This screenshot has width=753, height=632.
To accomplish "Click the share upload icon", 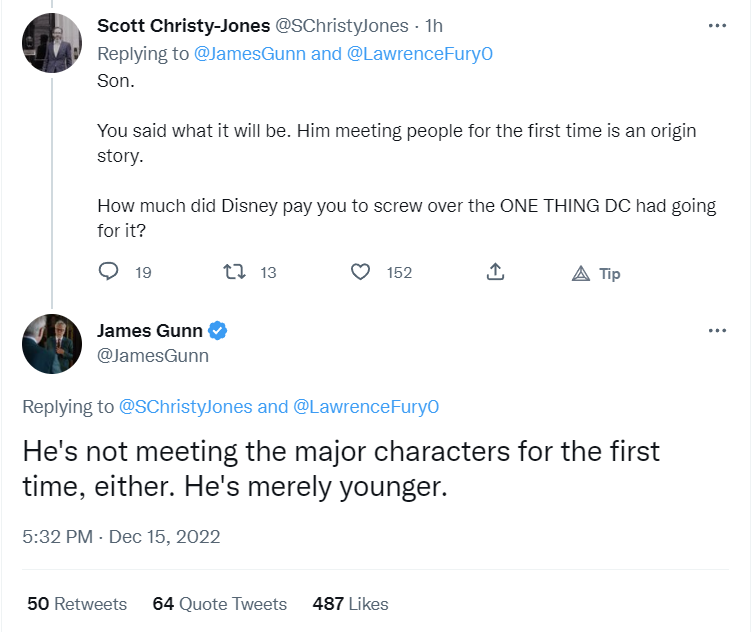I will [x=494, y=272].
